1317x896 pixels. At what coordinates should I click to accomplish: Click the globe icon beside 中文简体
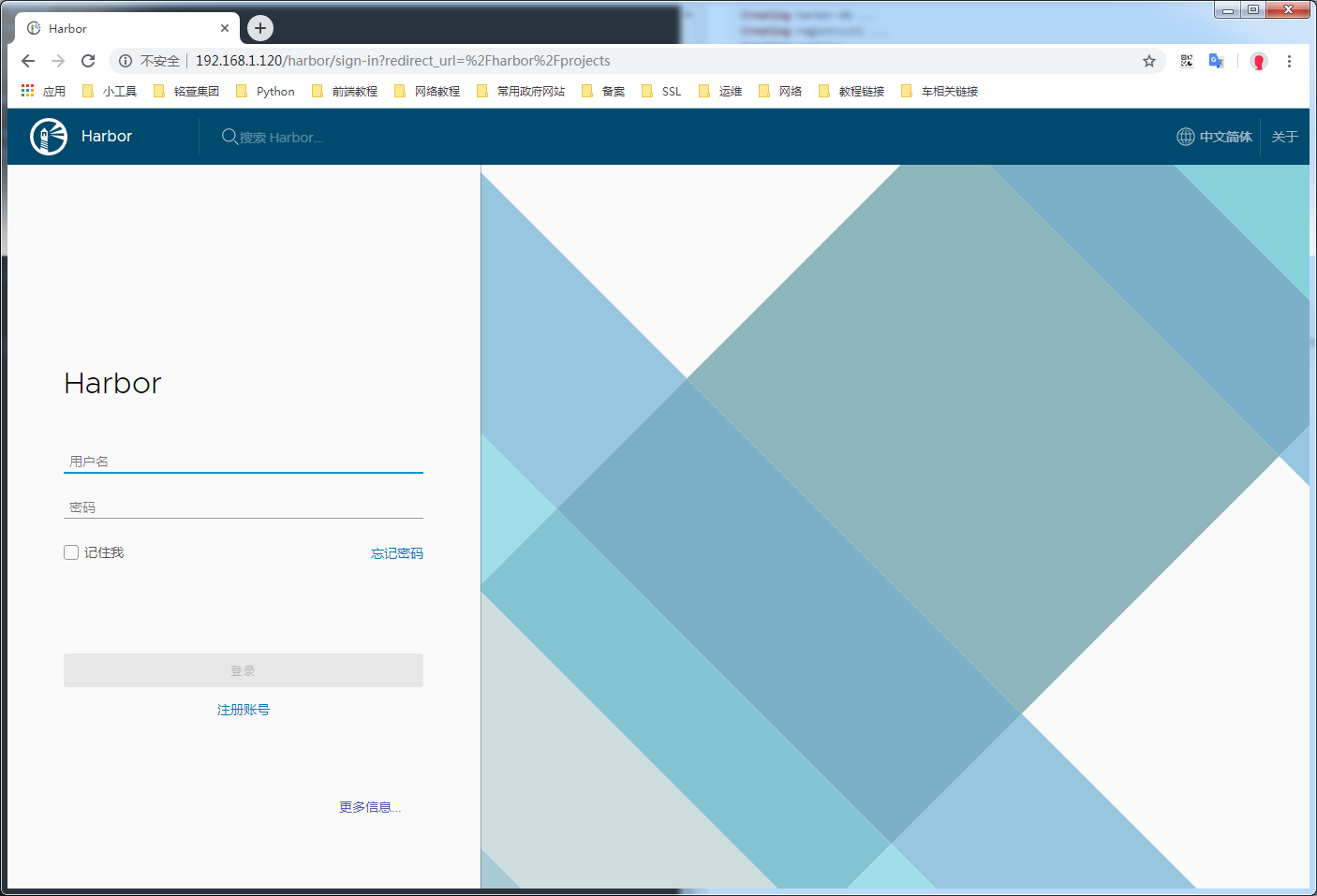click(x=1186, y=137)
